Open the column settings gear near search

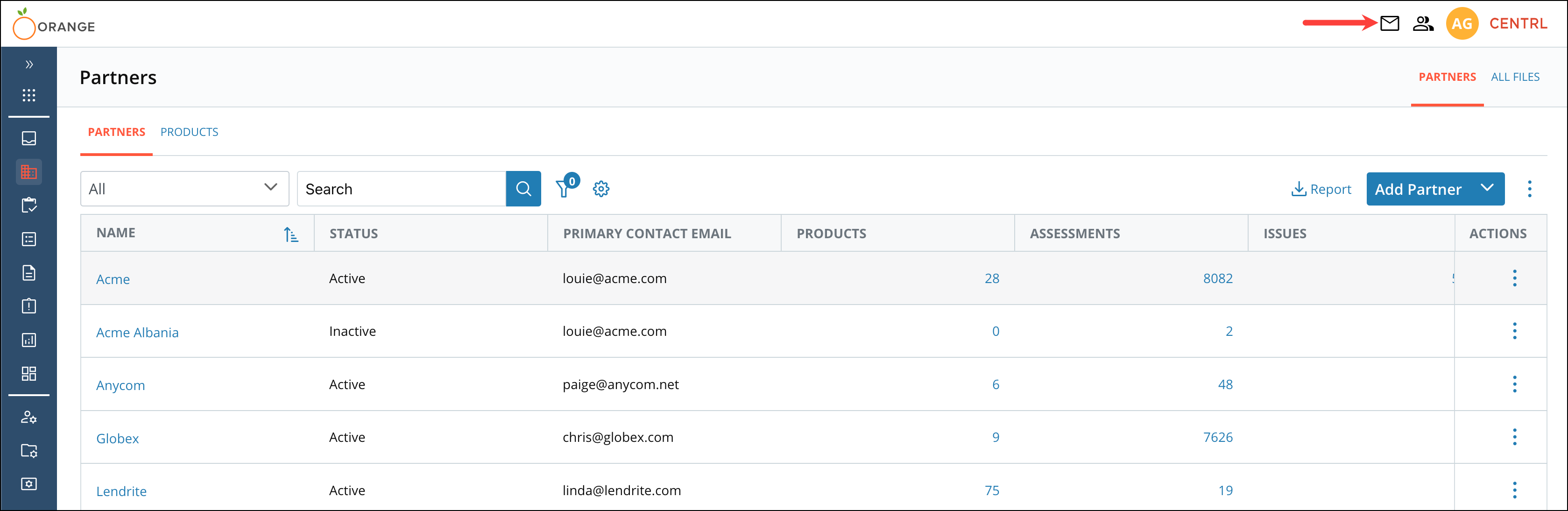pos(601,189)
